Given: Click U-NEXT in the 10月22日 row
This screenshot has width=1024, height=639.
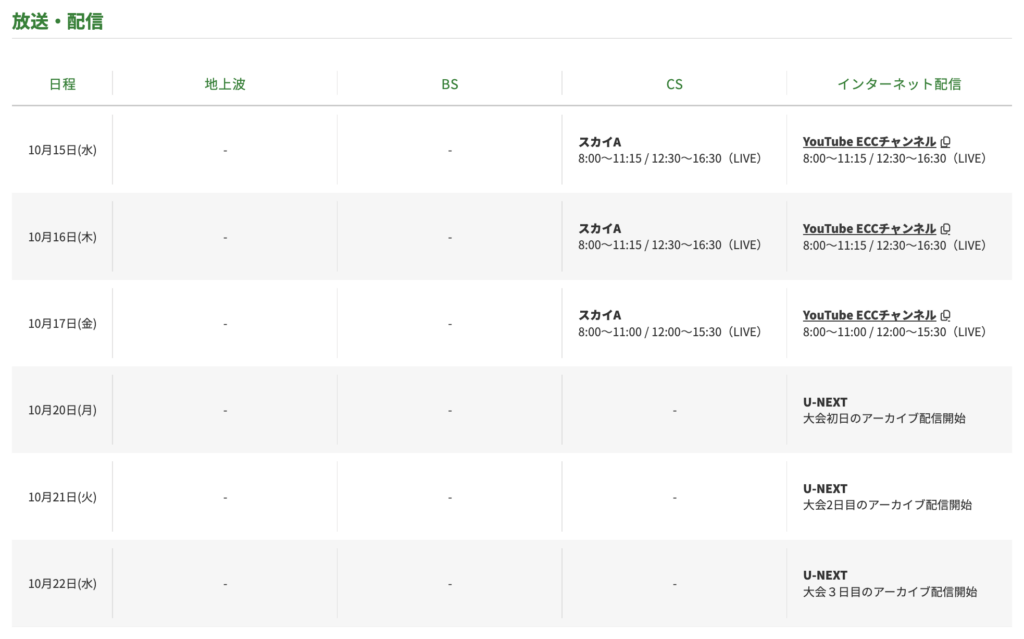Looking at the screenshot, I should 825,575.
